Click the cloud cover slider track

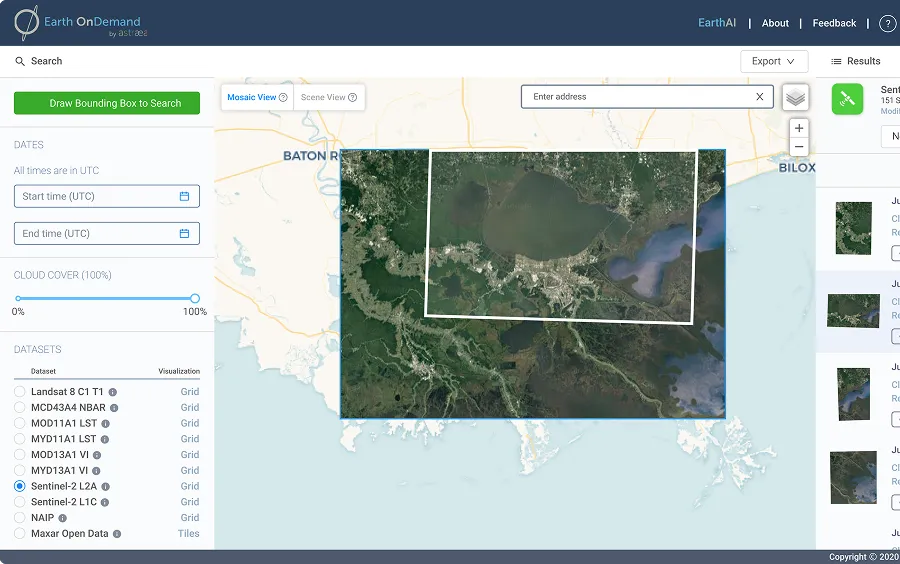click(106, 298)
